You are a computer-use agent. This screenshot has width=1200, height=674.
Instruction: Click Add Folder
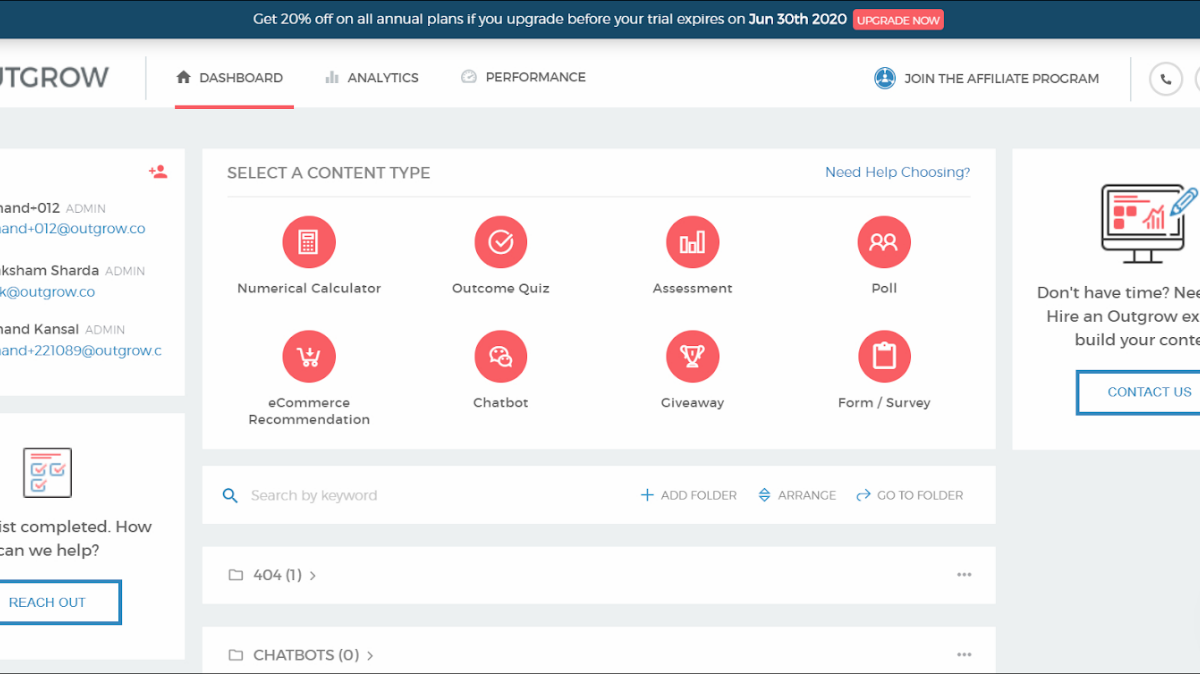click(x=688, y=495)
